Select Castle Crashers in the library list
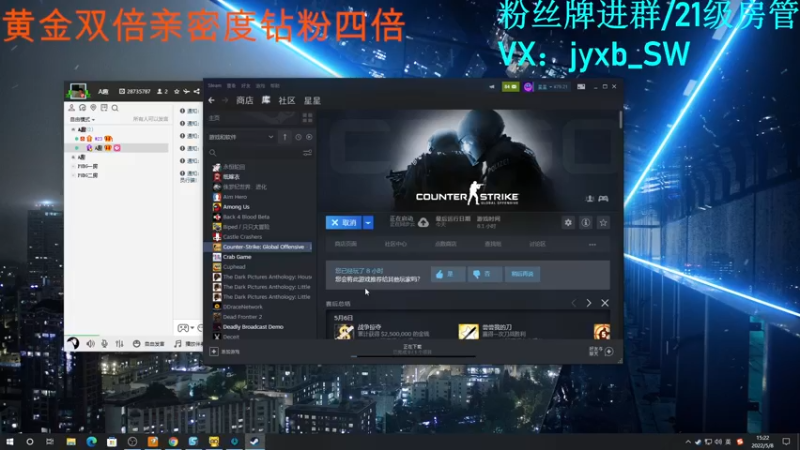This screenshot has height=450, width=800. (242, 237)
